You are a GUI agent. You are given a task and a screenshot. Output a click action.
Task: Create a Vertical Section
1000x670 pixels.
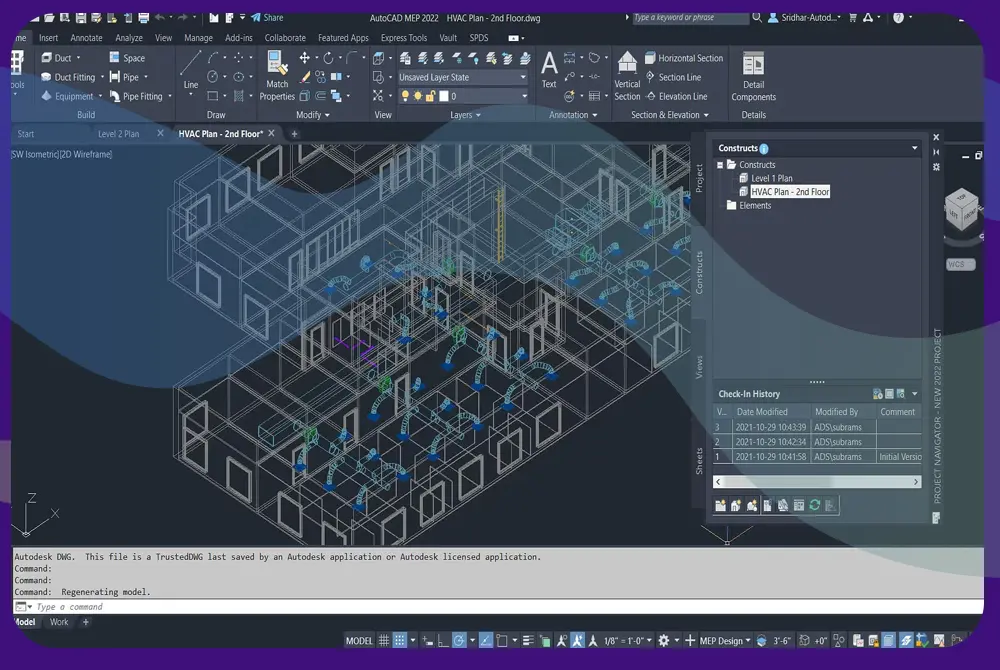click(x=627, y=76)
